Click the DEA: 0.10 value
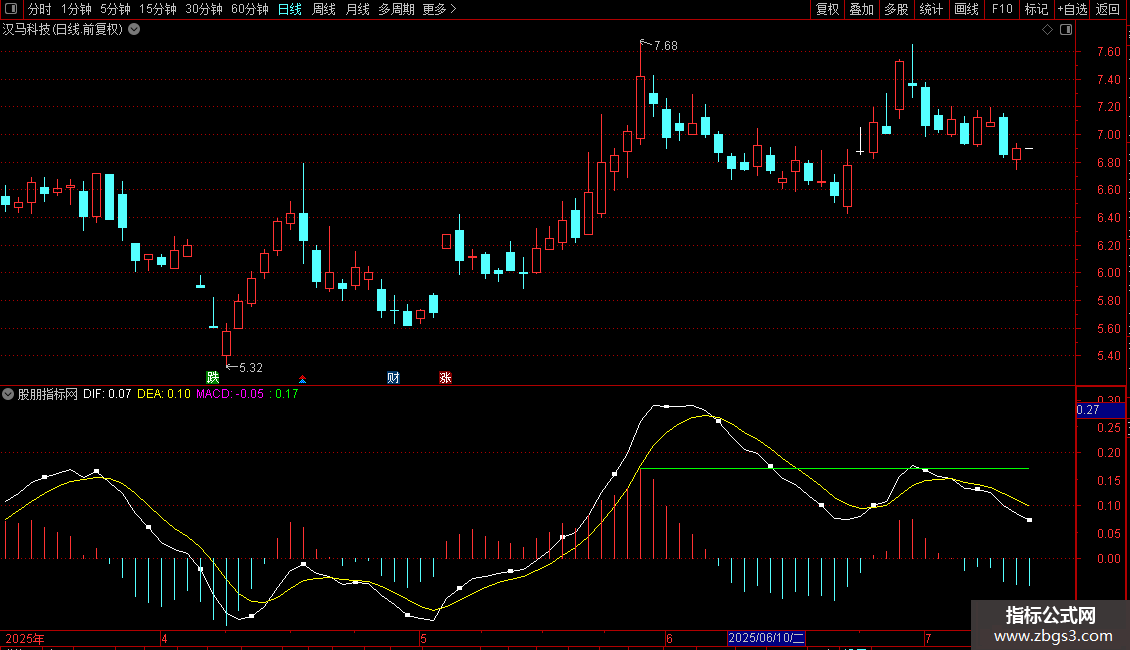The height and width of the screenshot is (650, 1130). tap(164, 394)
